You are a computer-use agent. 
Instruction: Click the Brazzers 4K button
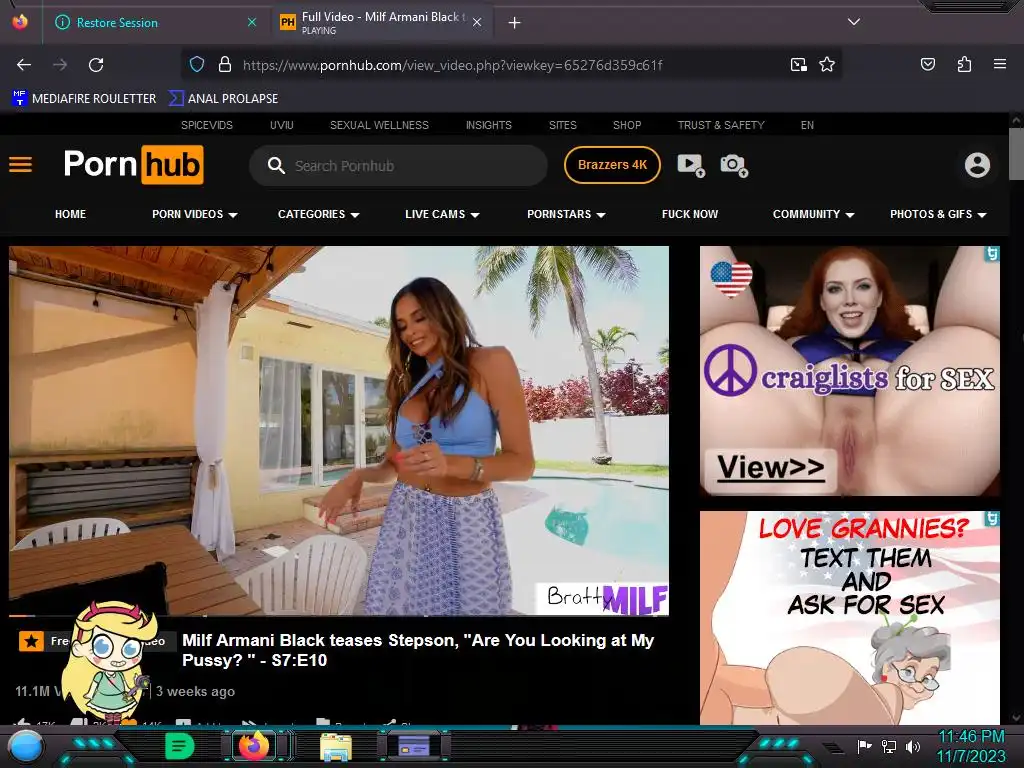(x=612, y=165)
